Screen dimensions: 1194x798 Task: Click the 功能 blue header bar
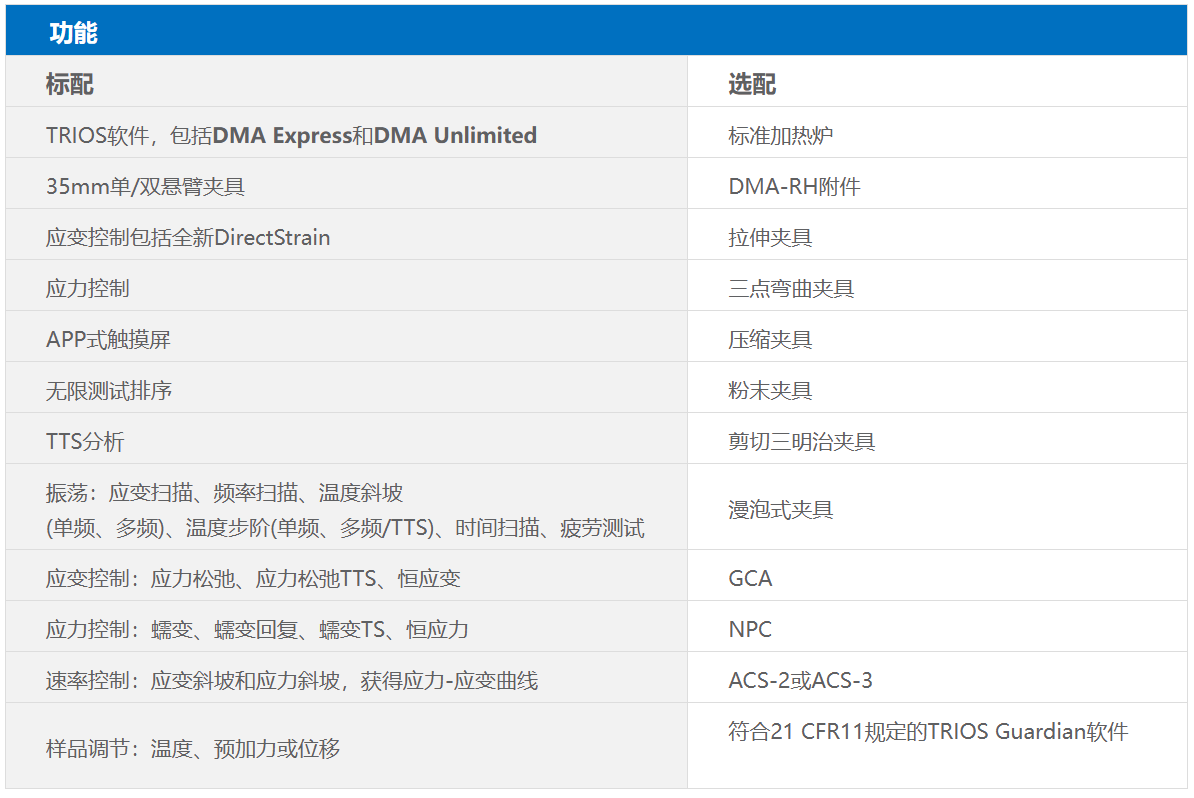[596, 32]
